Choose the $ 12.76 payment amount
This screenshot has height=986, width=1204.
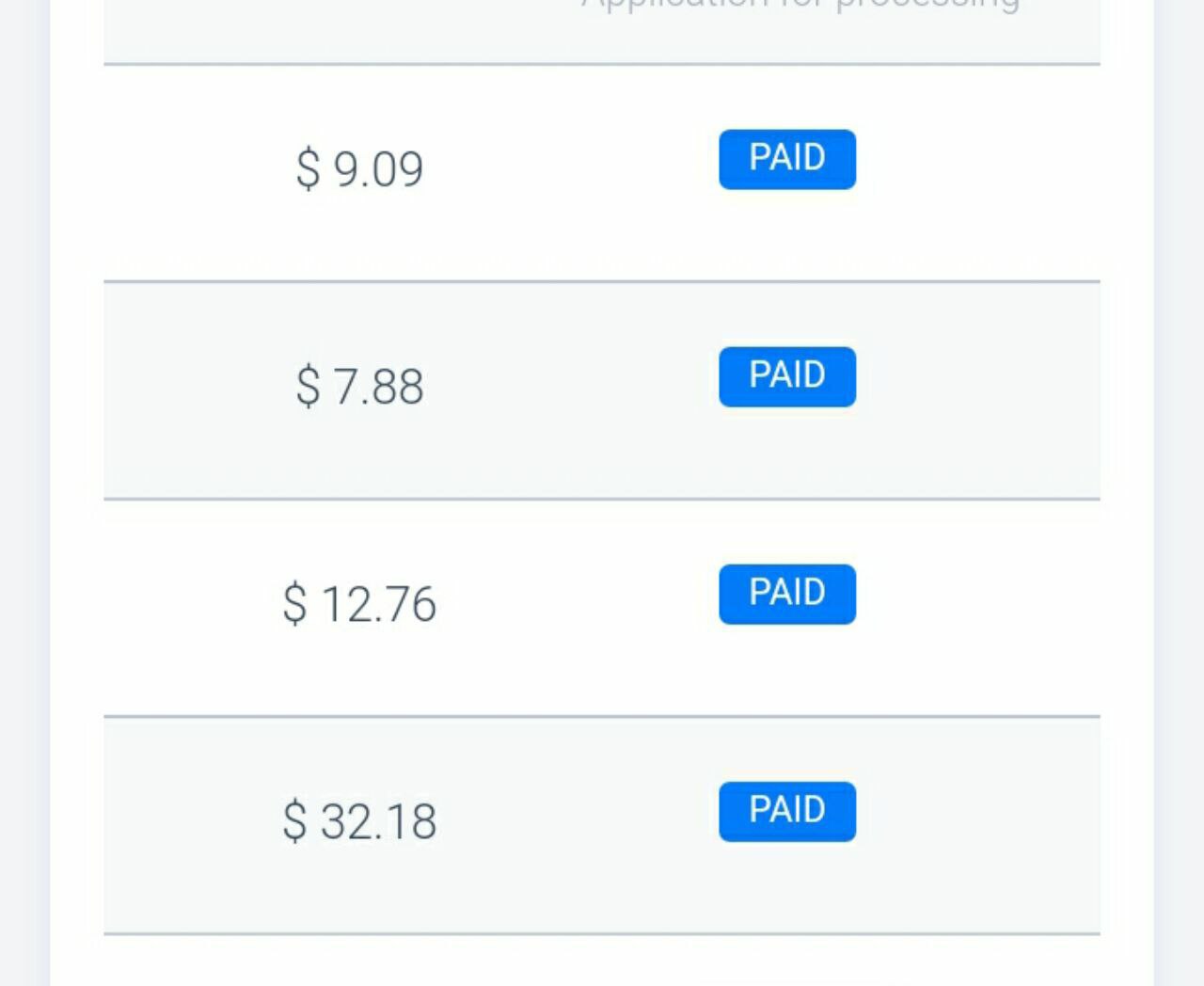[x=359, y=604]
